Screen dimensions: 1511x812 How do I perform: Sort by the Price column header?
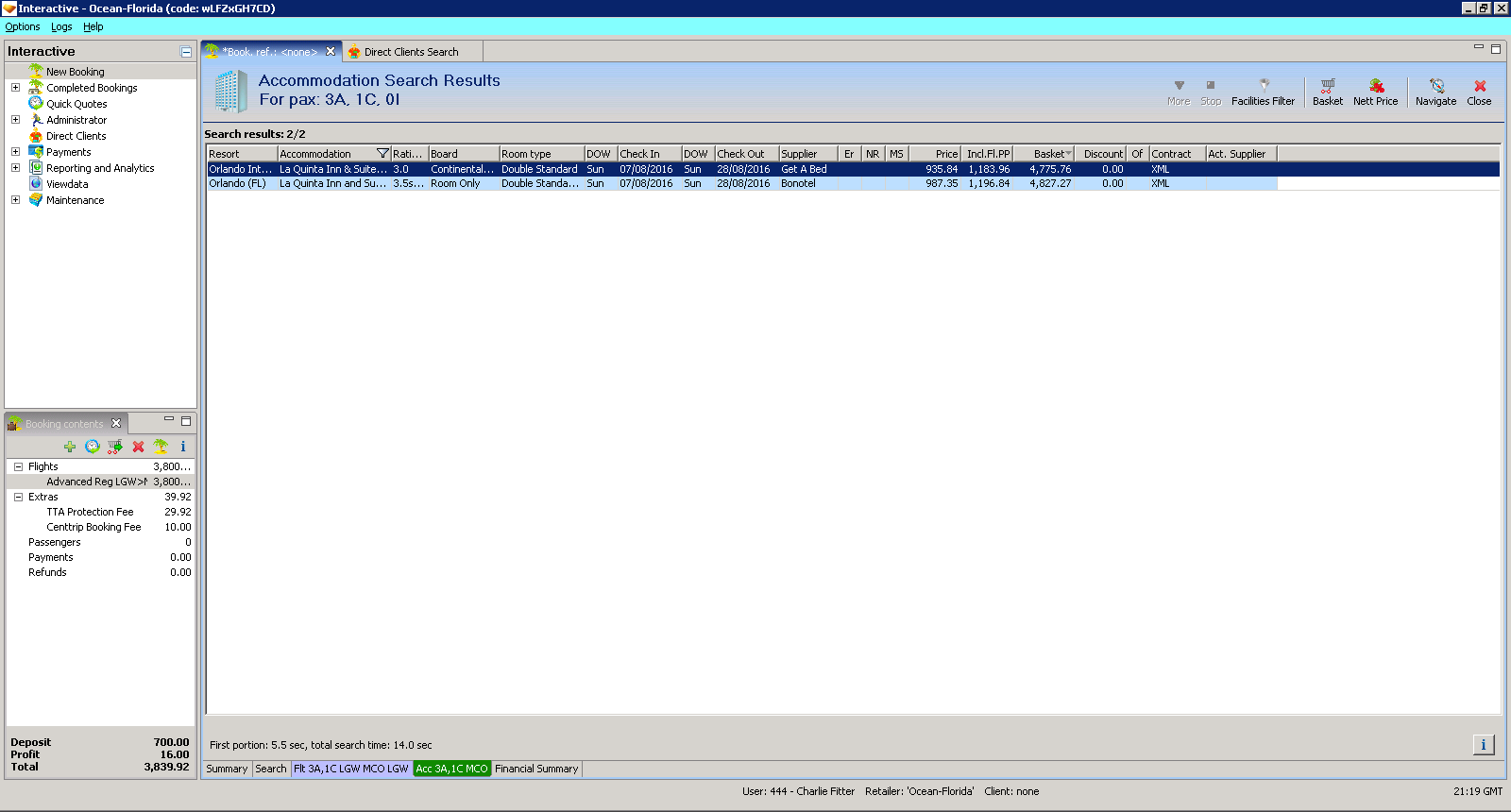click(x=935, y=153)
